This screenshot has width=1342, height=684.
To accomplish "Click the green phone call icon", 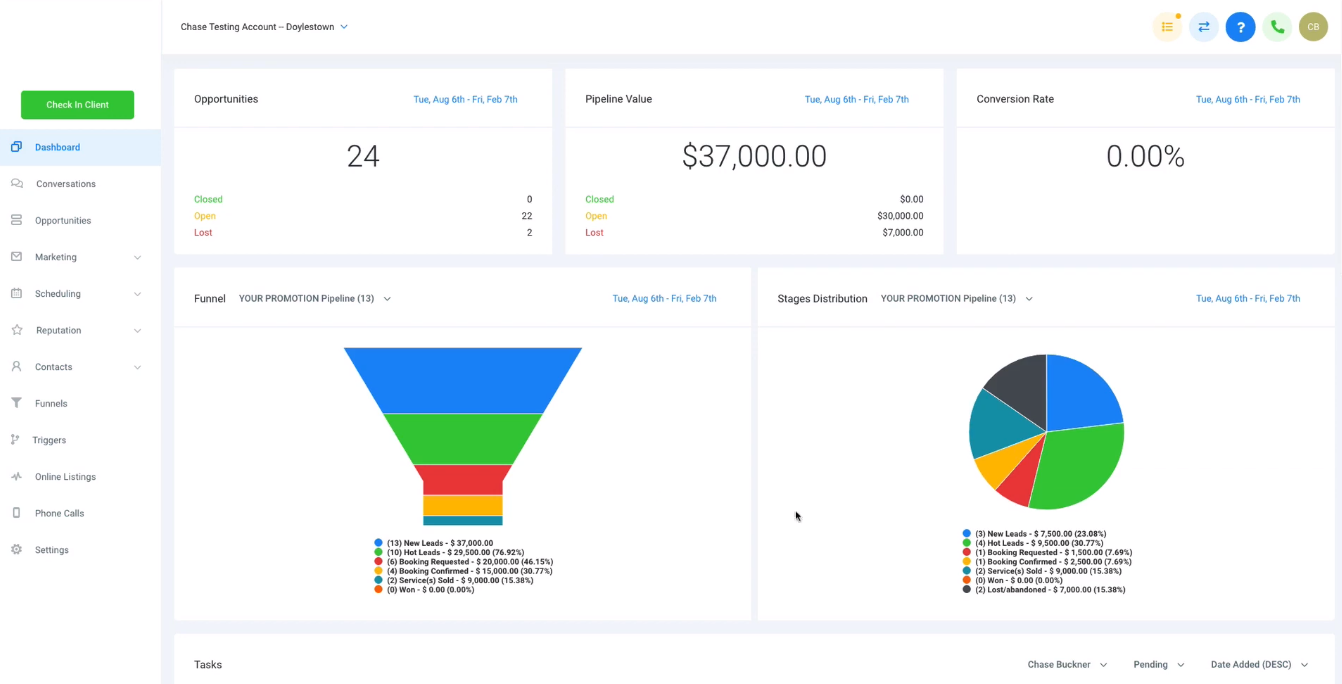I will [x=1277, y=27].
